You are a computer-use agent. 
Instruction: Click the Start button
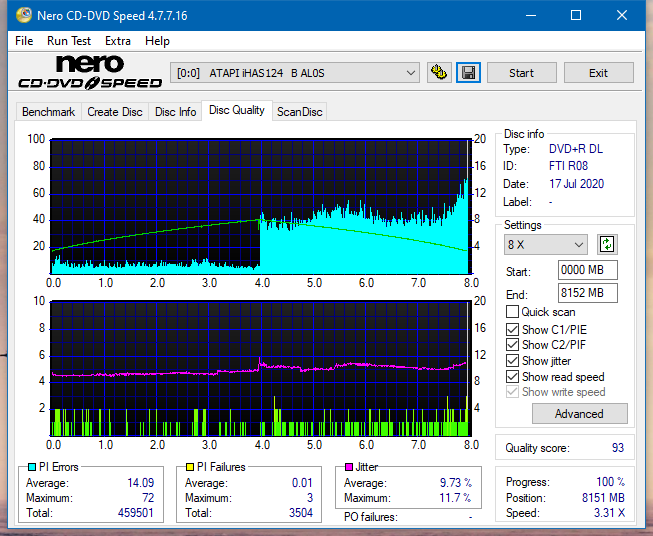click(521, 73)
